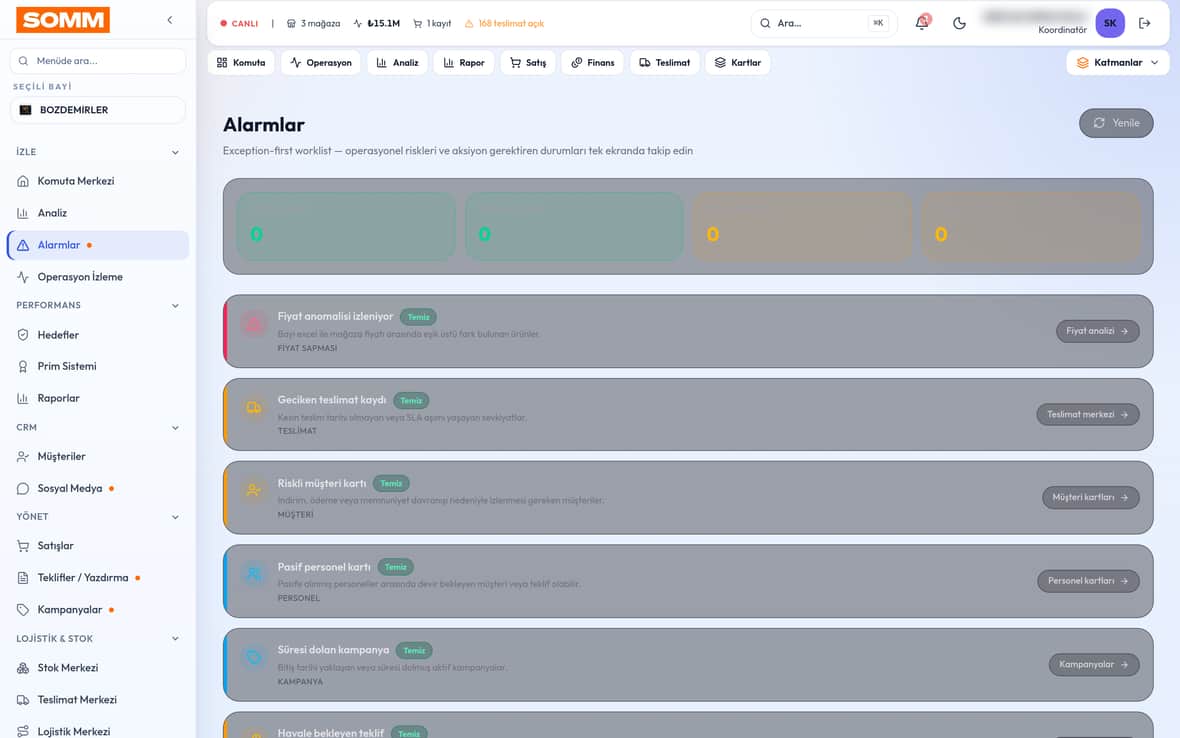Open the Katmanlar dropdown

(1118, 62)
